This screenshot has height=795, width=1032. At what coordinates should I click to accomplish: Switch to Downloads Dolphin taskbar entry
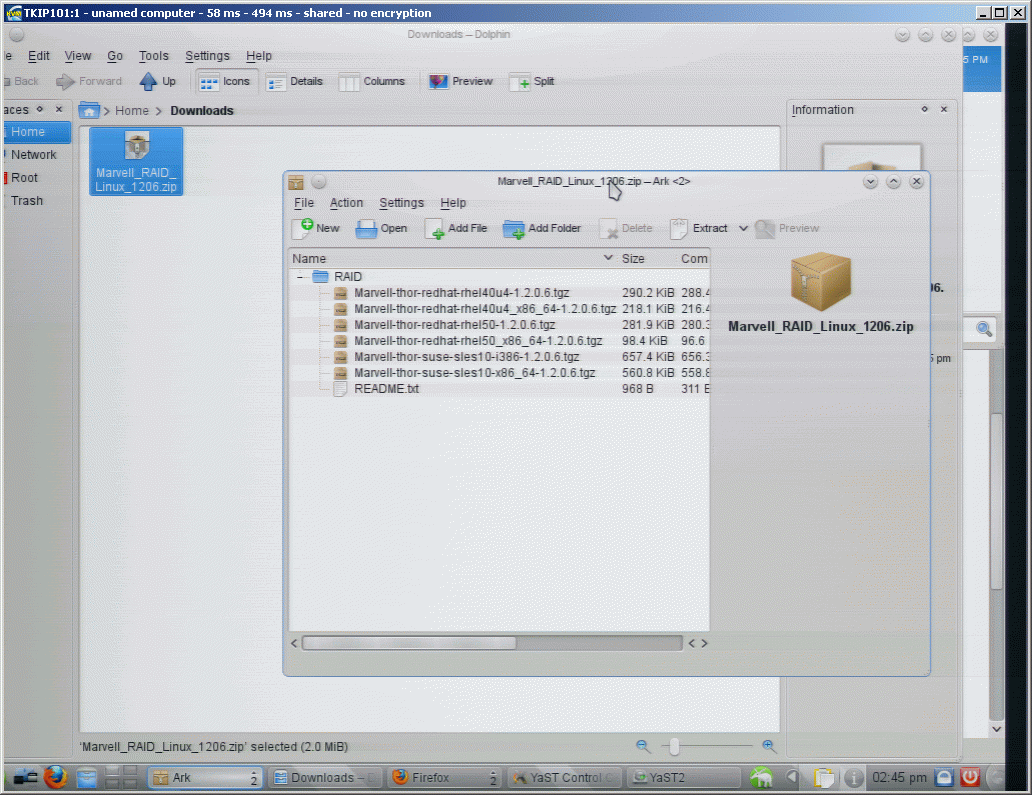point(325,778)
